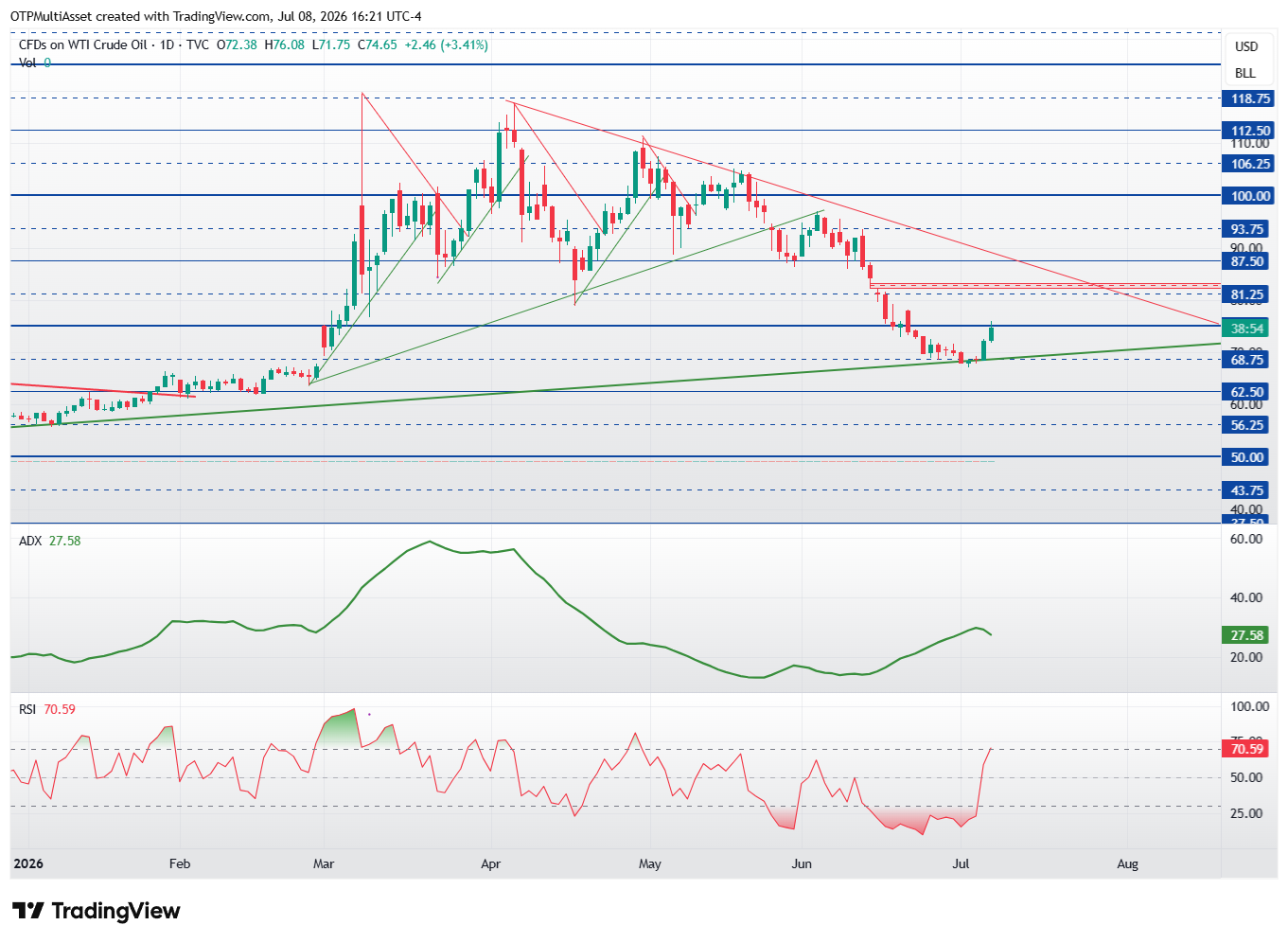1288x943 pixels.
Task: Click the ADX indicator legend name
Action: click(x=30, y=541)
